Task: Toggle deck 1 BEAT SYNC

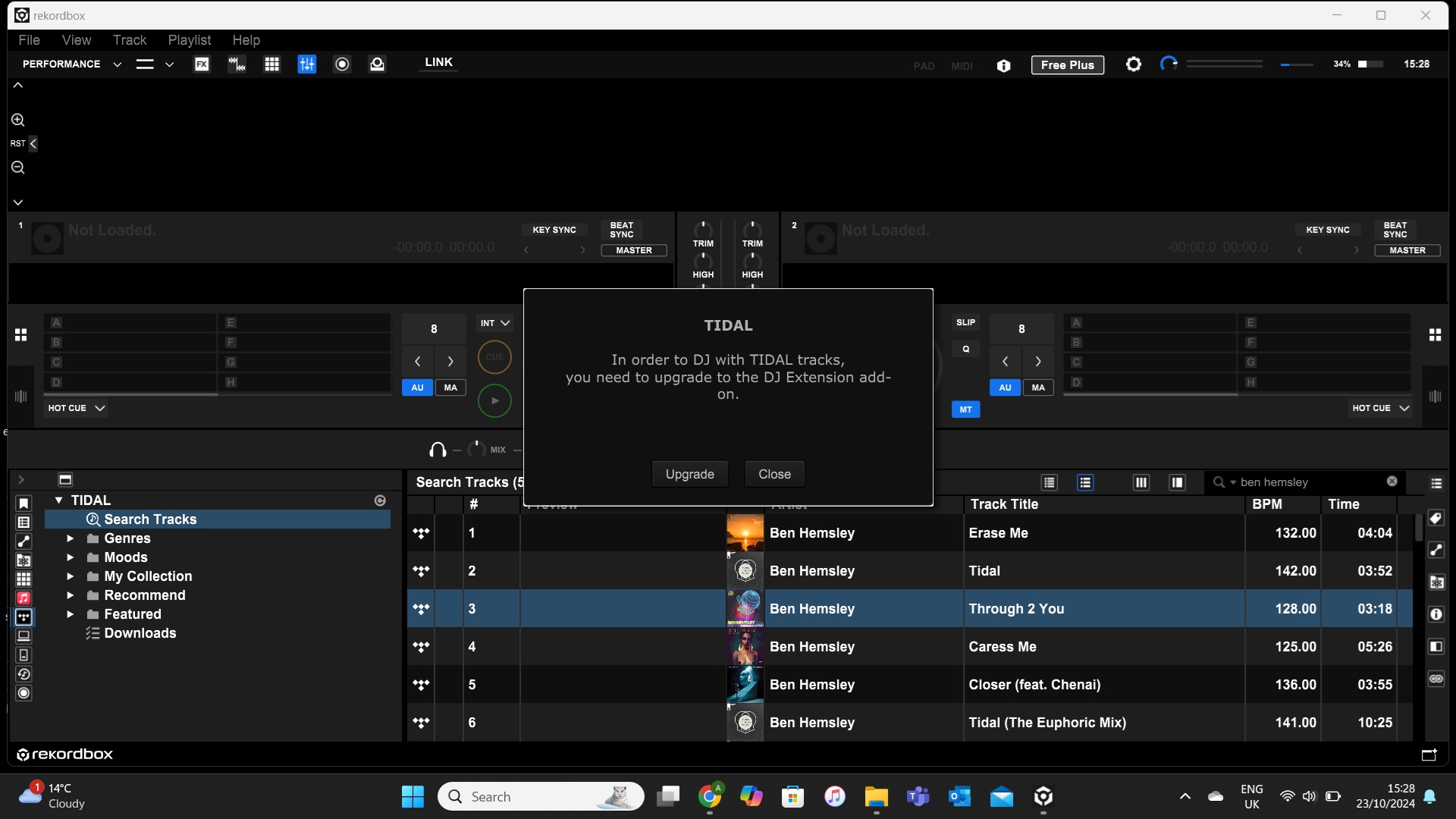Action: (622, 230)
